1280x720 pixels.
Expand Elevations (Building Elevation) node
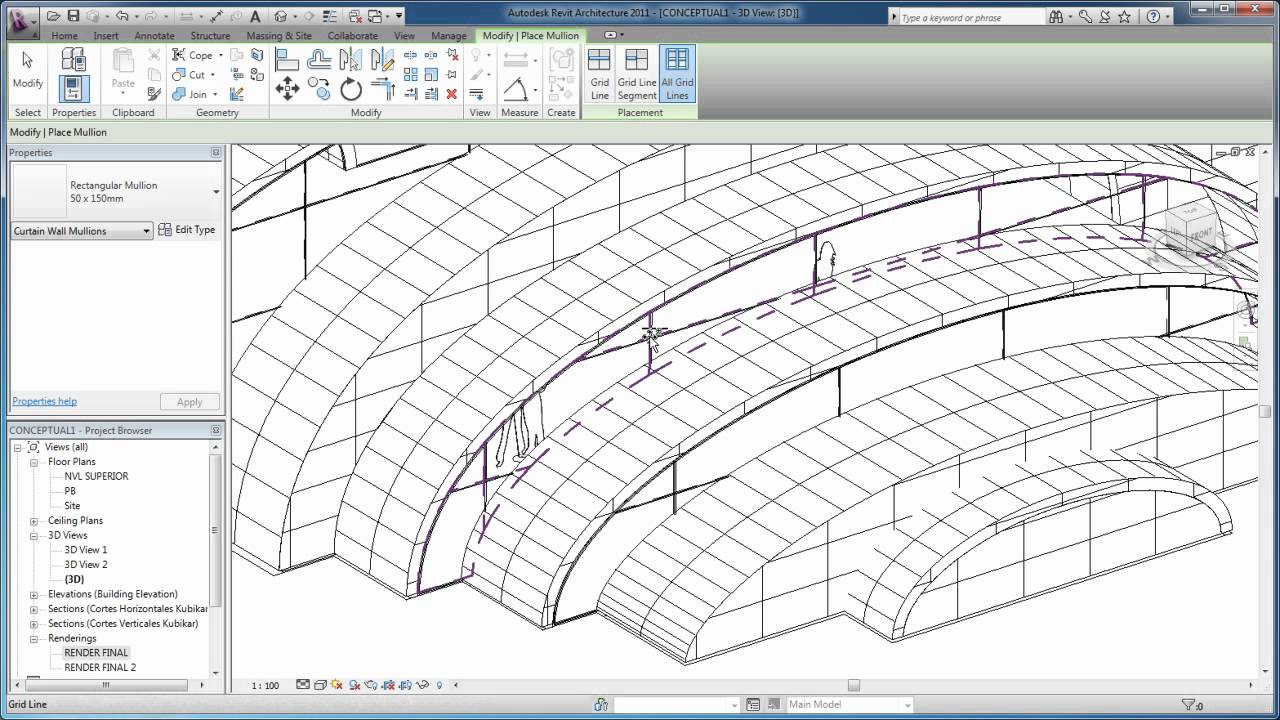click(x=34, y=594)
